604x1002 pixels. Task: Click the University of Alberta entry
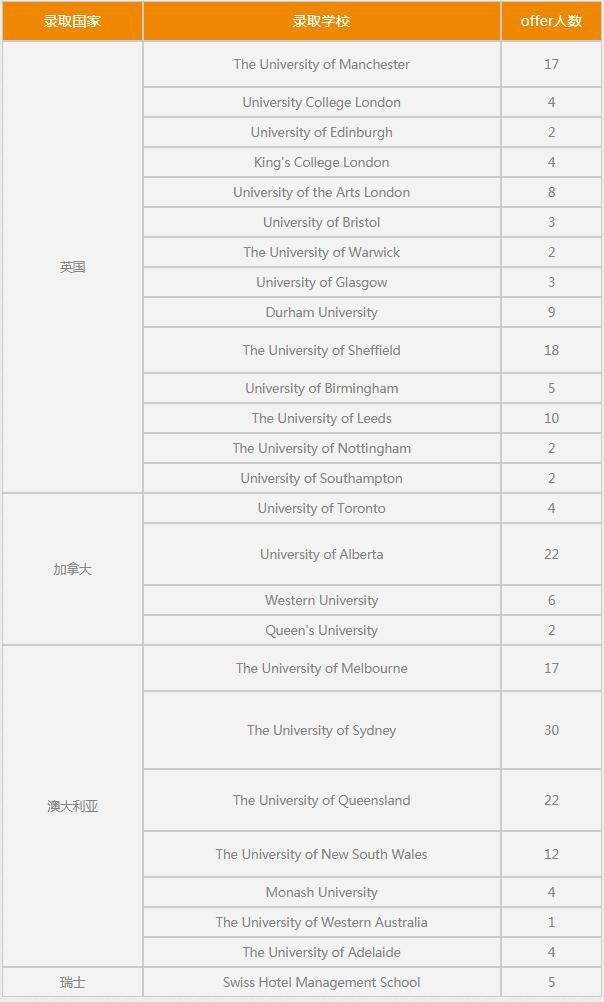tap(321, 554)
